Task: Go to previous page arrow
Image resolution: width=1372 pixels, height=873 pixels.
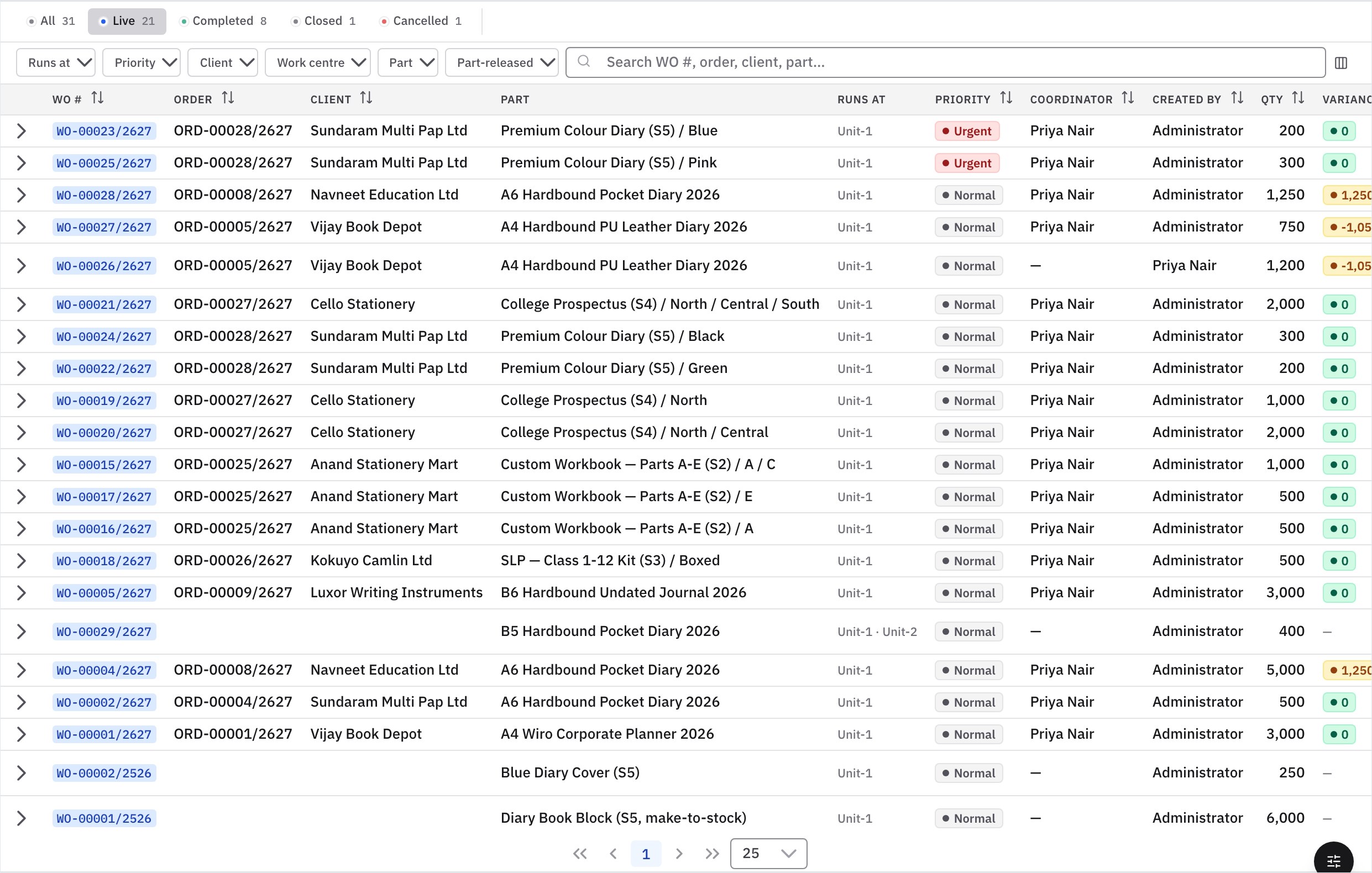Action: [613, 853]
